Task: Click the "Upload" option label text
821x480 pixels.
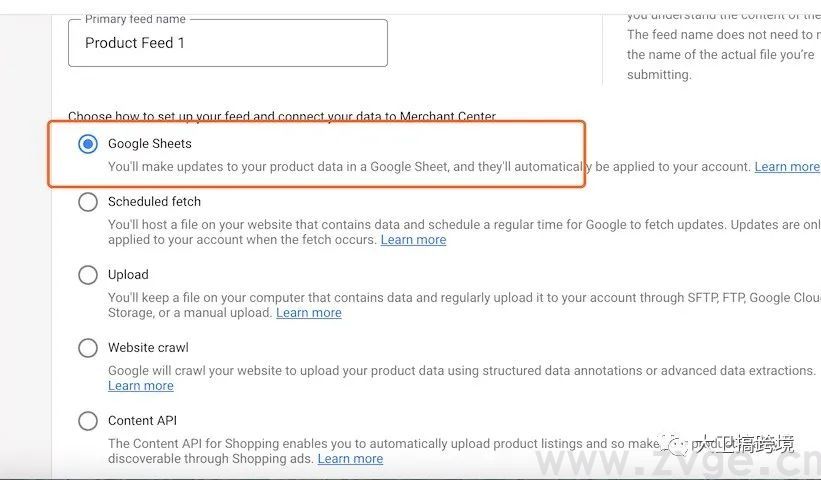Action: (x=128, y=275)
